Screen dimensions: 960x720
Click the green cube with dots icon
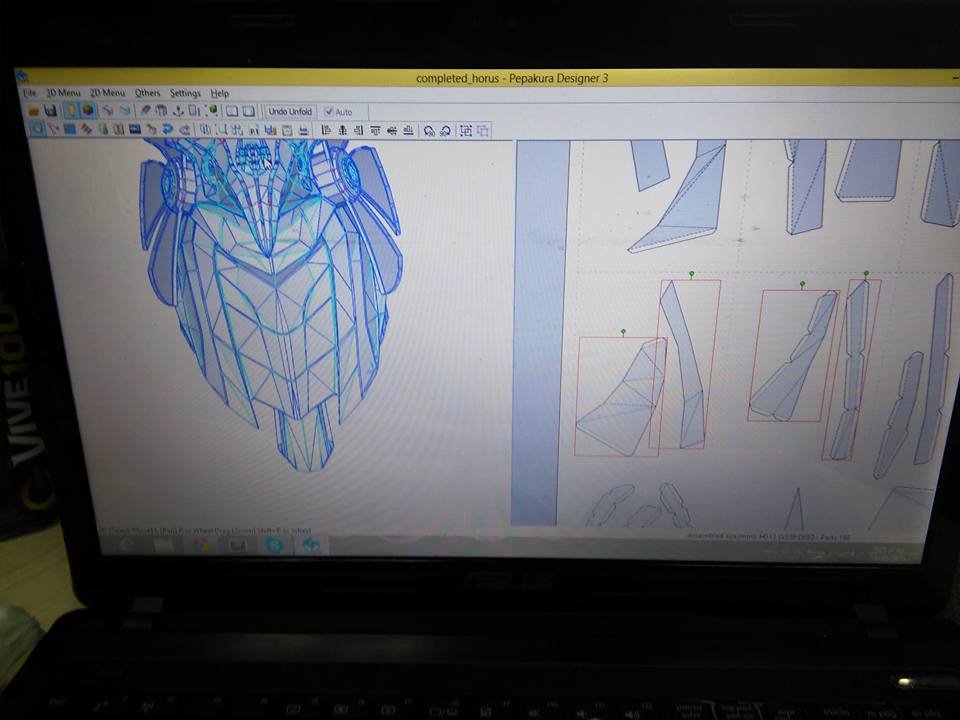click(x=212, y=111)
